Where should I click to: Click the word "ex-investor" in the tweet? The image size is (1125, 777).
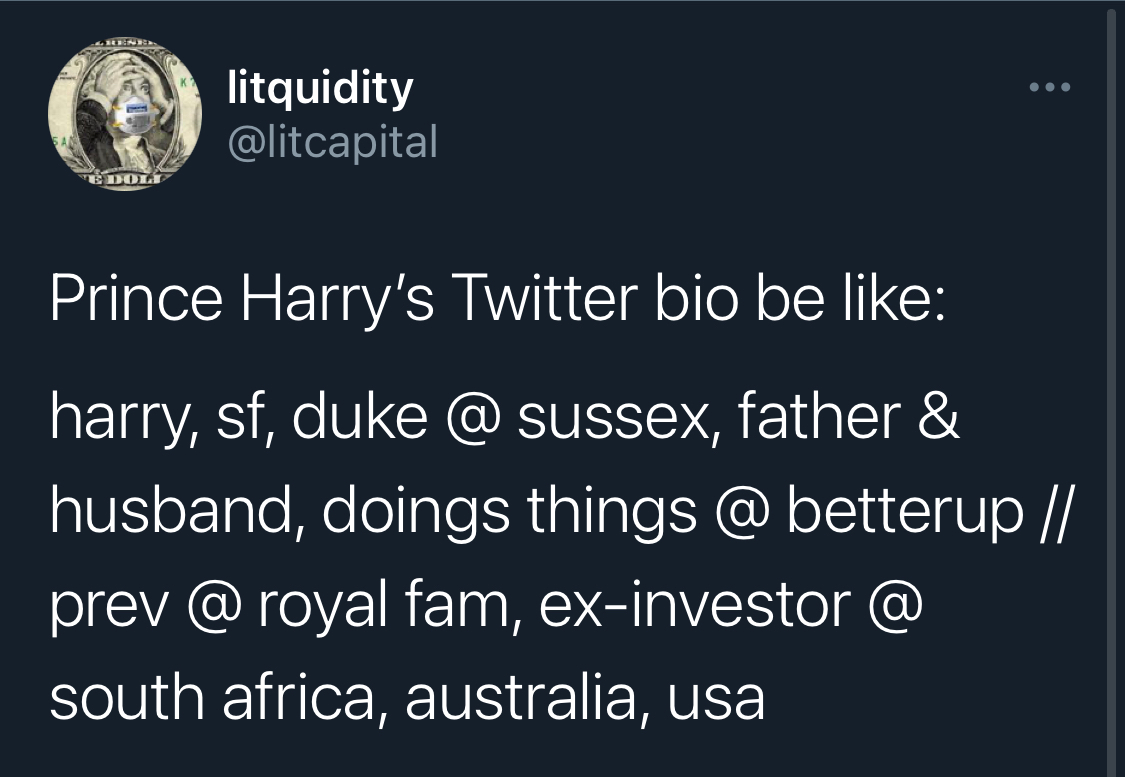point(694,605)
